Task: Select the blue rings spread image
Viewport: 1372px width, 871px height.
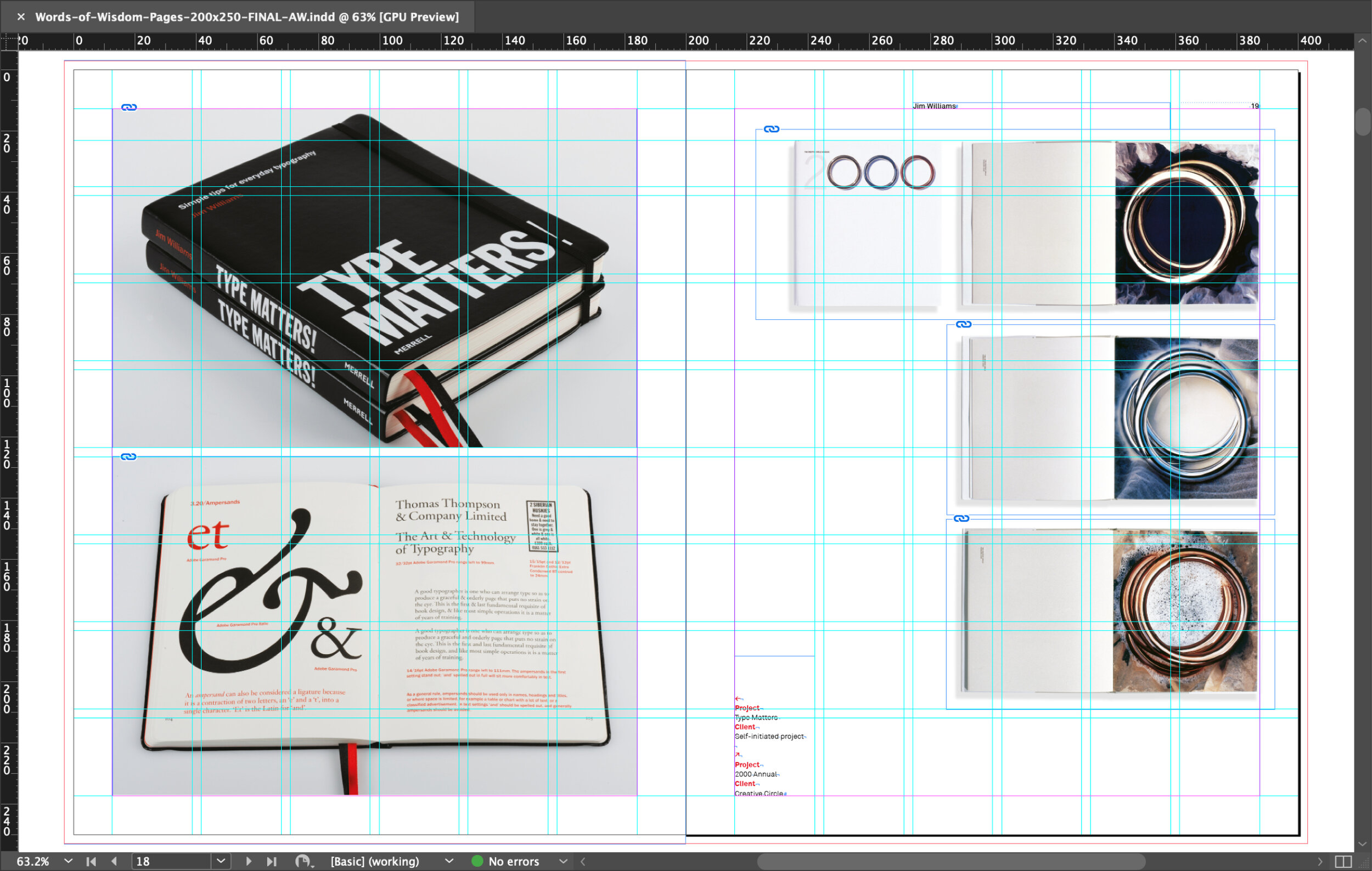Action: [1110, 420]
